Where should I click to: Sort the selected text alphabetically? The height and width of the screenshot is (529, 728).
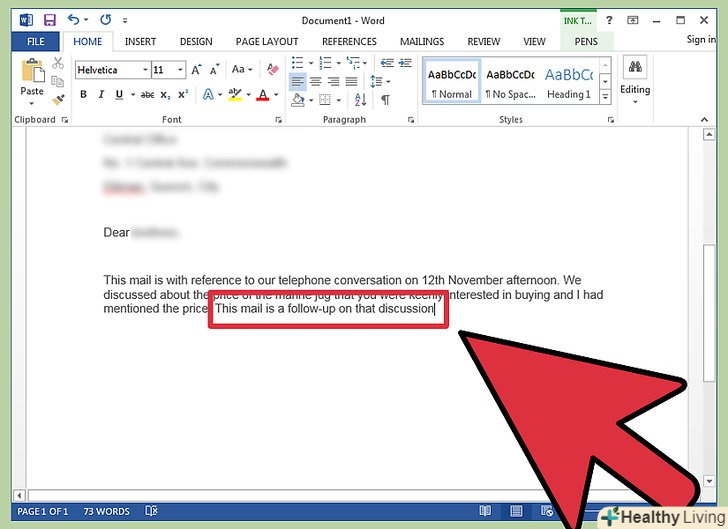click(360, 99)
